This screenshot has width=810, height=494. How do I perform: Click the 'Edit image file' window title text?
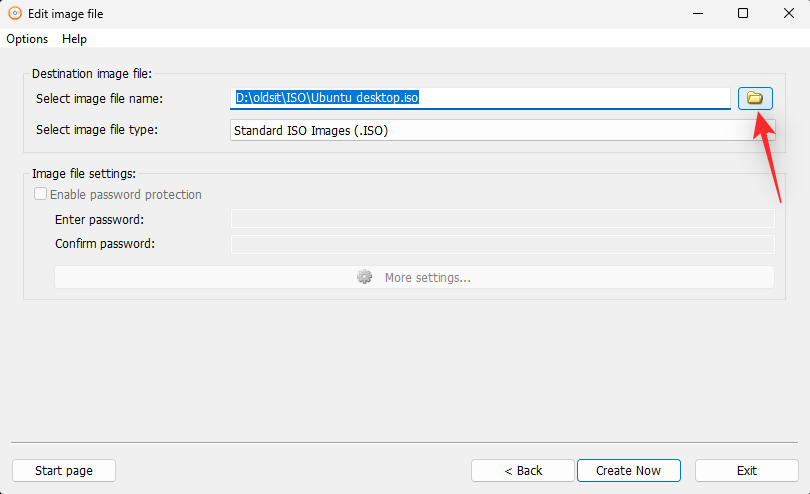[x=66, y=14]
